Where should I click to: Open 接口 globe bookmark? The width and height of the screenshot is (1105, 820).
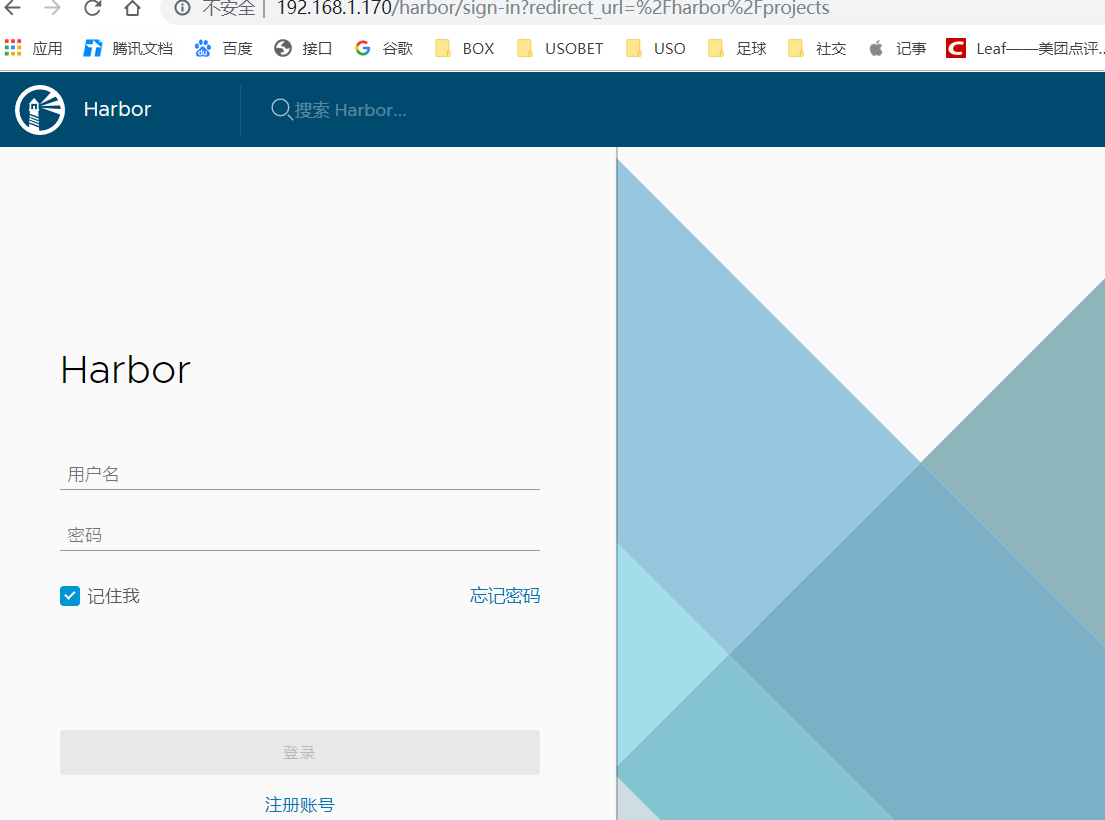tap(303, 48)
